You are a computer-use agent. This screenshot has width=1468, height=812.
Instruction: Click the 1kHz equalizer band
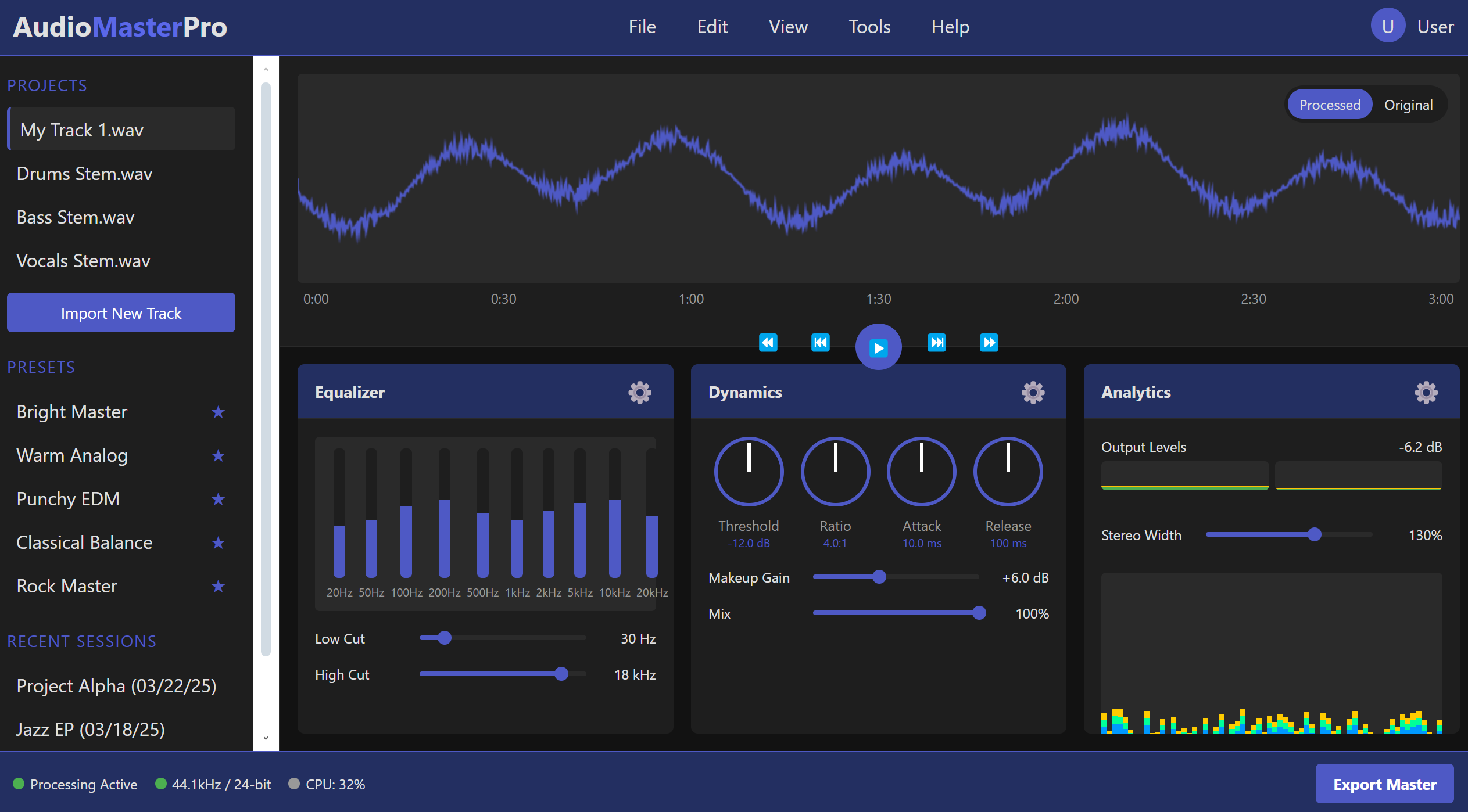[x=517, y=513]
